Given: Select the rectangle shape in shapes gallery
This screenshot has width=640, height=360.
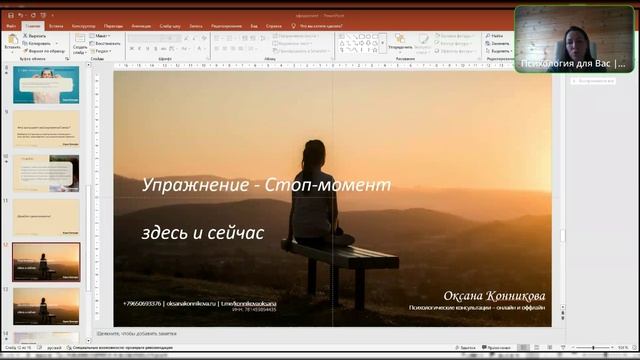Looking at the screenshot, I should 362,36.
